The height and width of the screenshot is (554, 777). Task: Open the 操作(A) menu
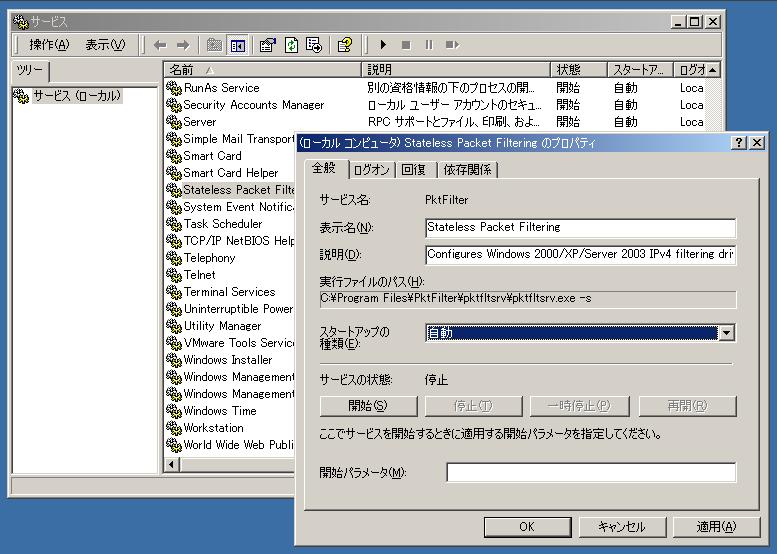tap(49, 45)
